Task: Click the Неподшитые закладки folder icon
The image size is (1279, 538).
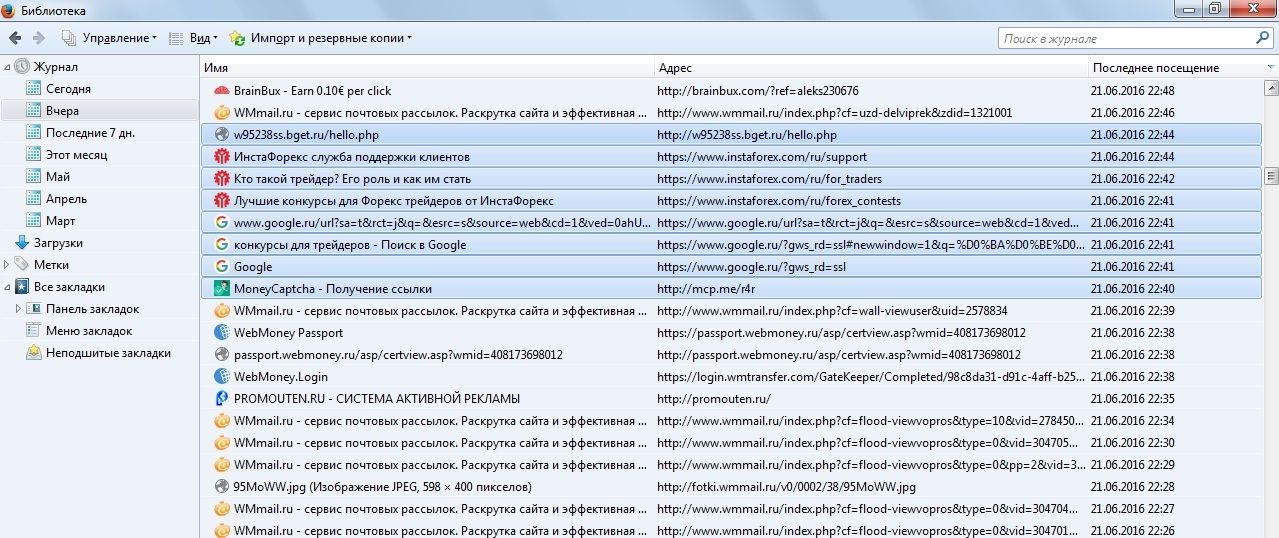Action: (x=34, y=353)
